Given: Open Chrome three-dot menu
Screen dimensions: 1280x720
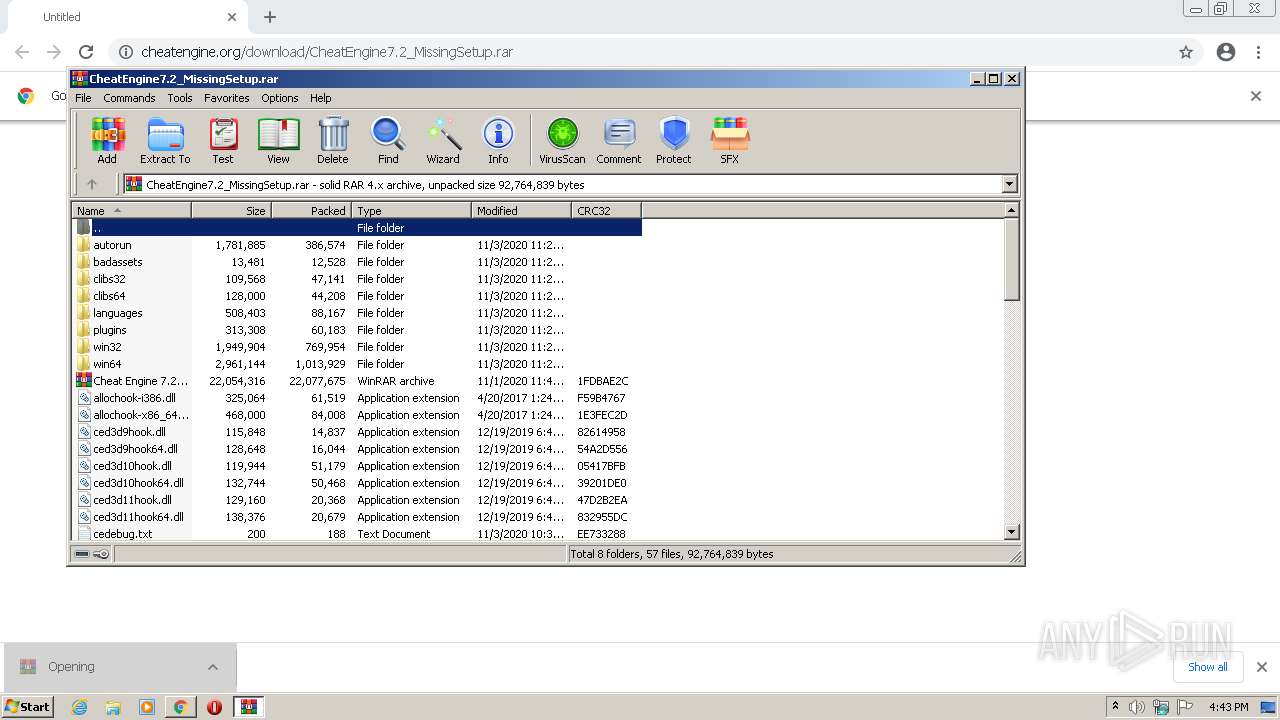Looking at the screenshot, I should click(1258, 52).
